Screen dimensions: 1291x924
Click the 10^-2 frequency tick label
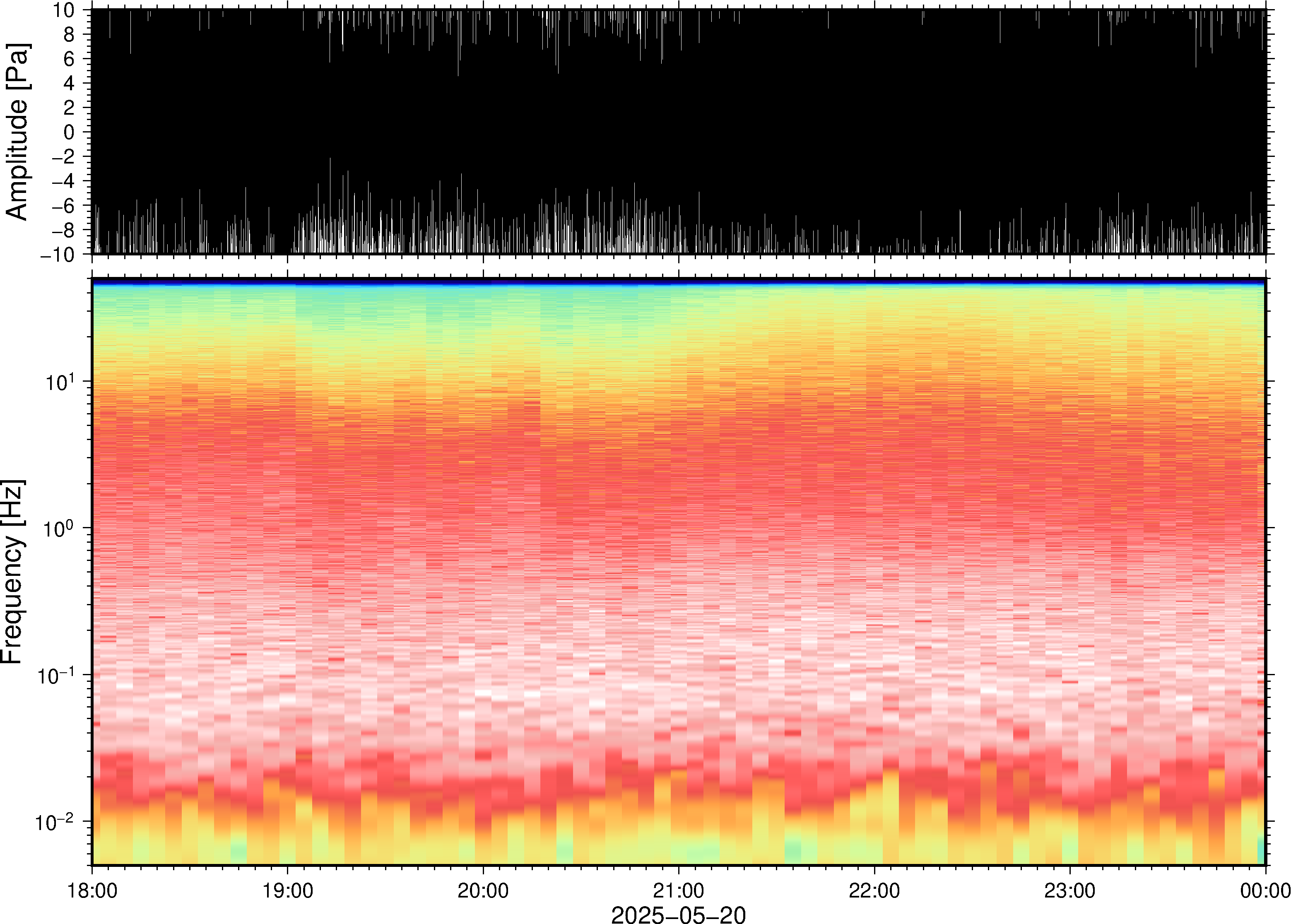55,822
